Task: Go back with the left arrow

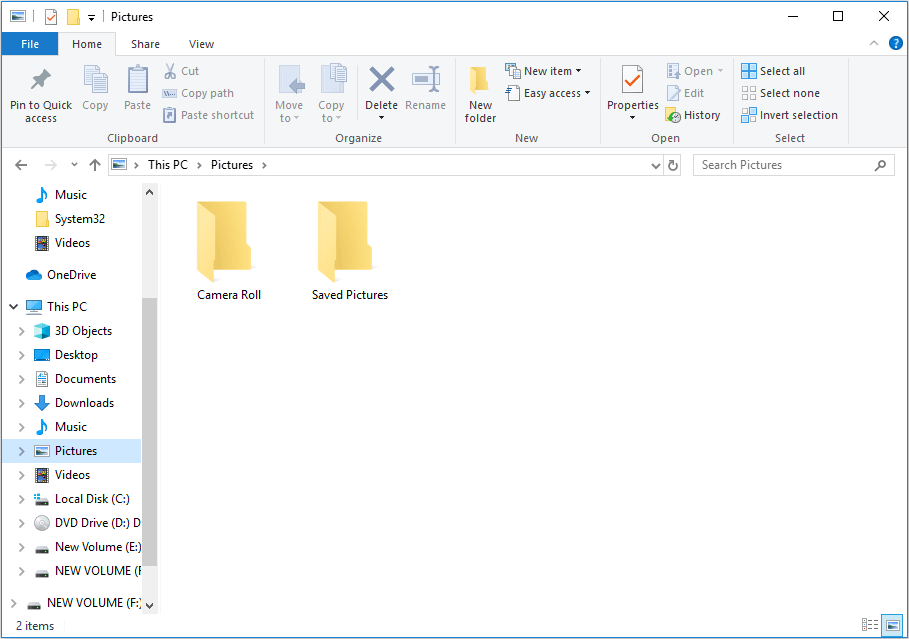Action: 21,165
